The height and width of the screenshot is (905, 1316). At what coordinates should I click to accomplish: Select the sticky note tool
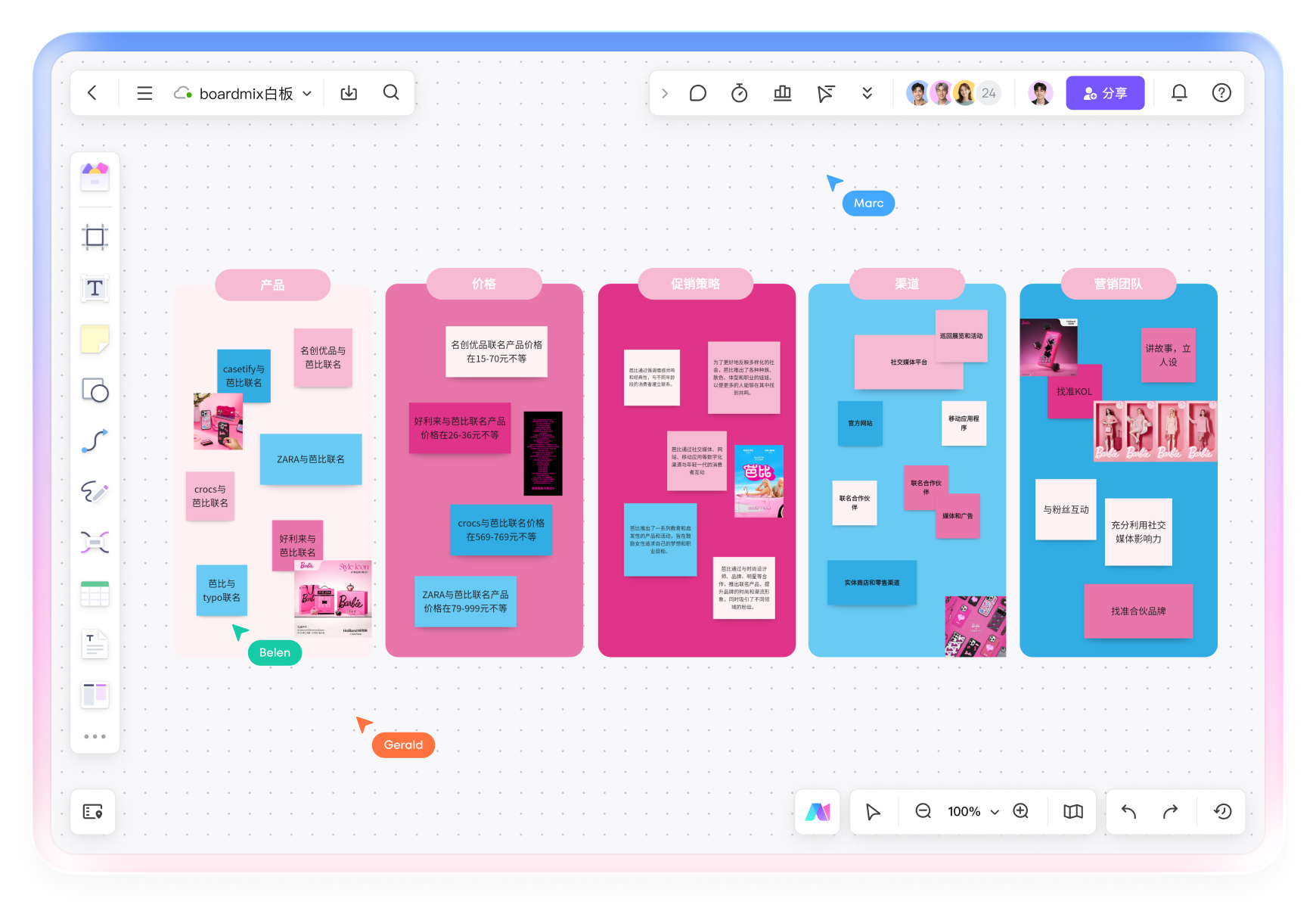pyautogui.click(x=95, y=339)
